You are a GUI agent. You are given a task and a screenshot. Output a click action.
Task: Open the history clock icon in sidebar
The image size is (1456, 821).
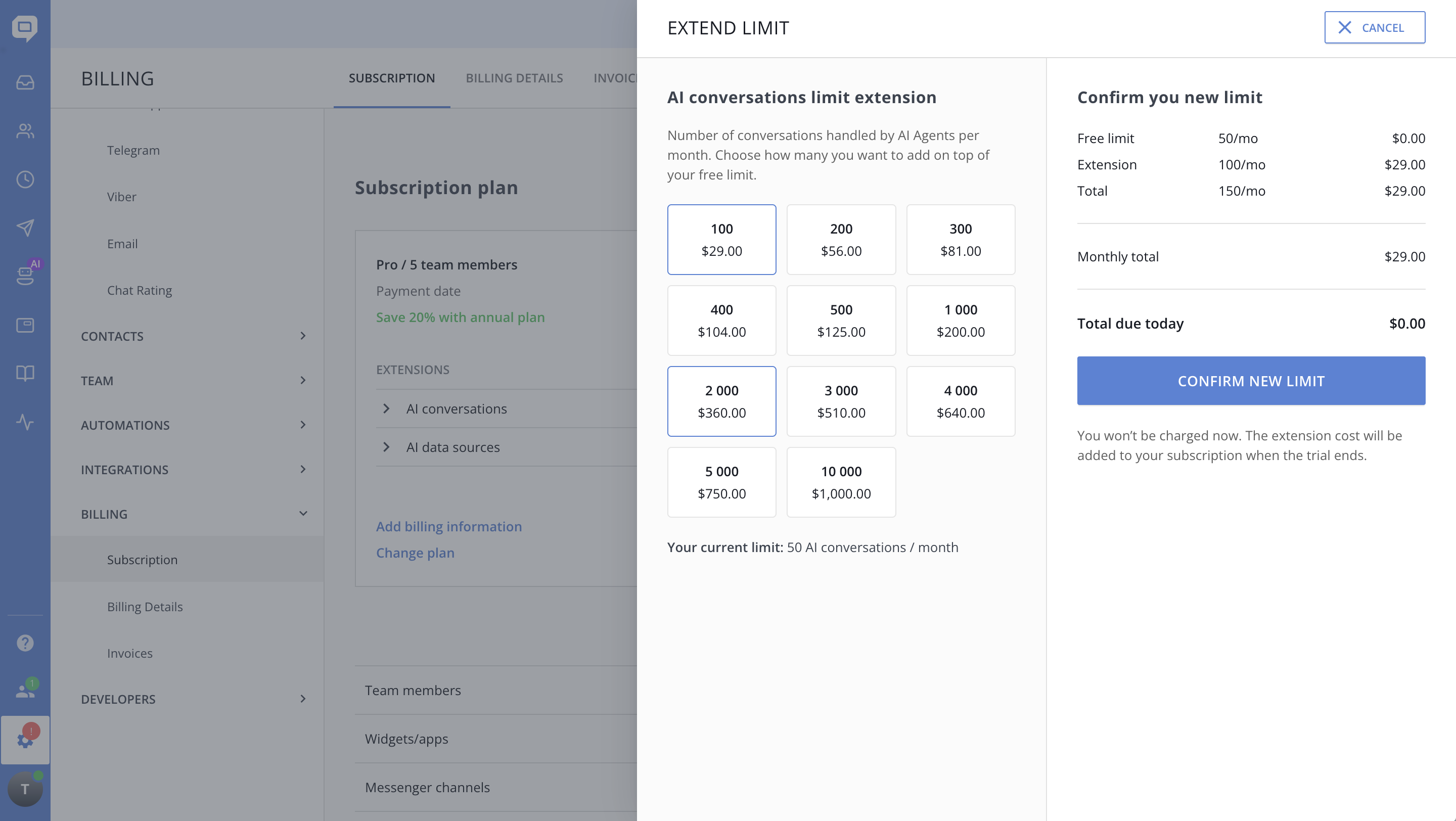click(x=25, y=179)
